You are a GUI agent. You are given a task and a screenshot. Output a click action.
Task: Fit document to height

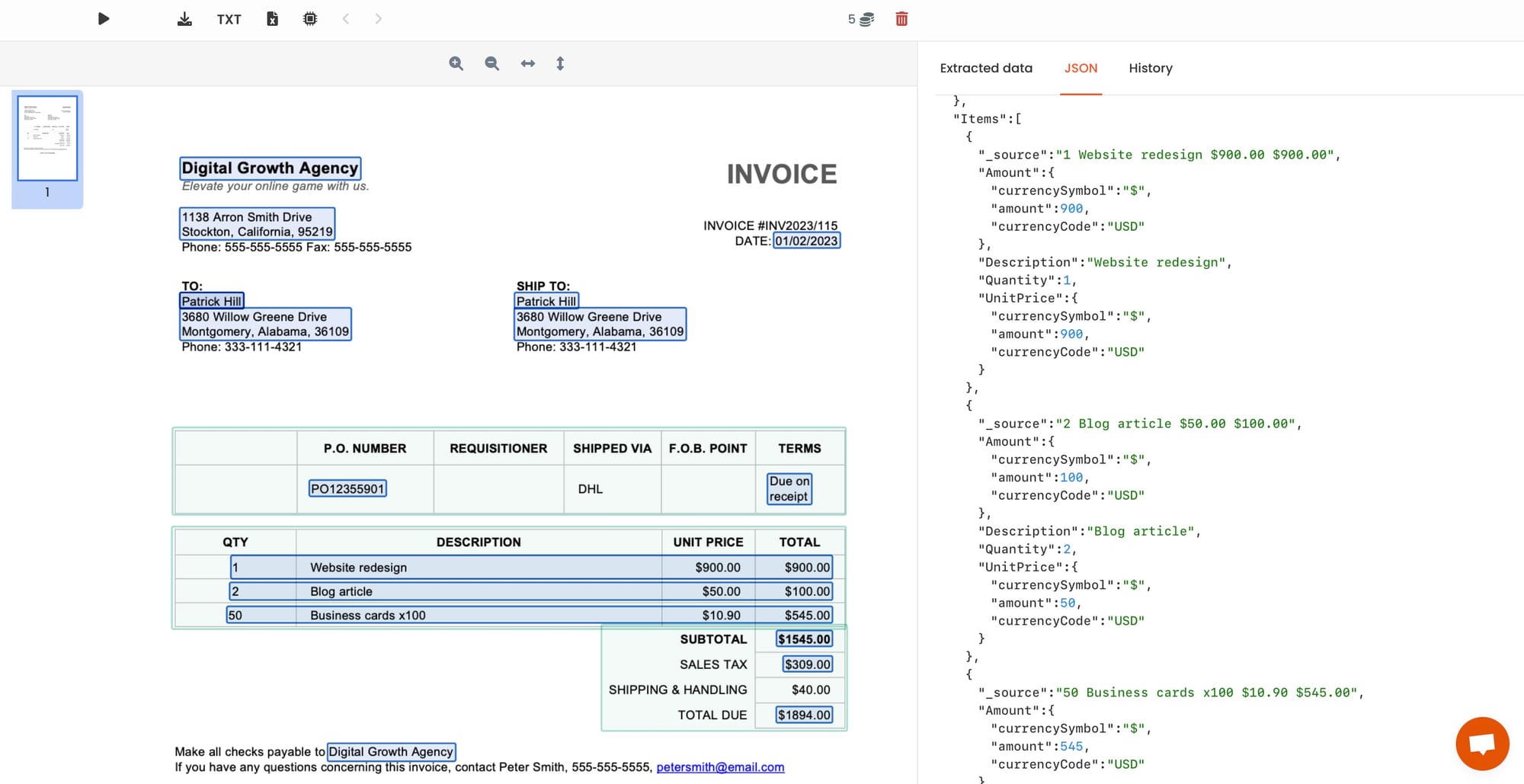(560, 64)
